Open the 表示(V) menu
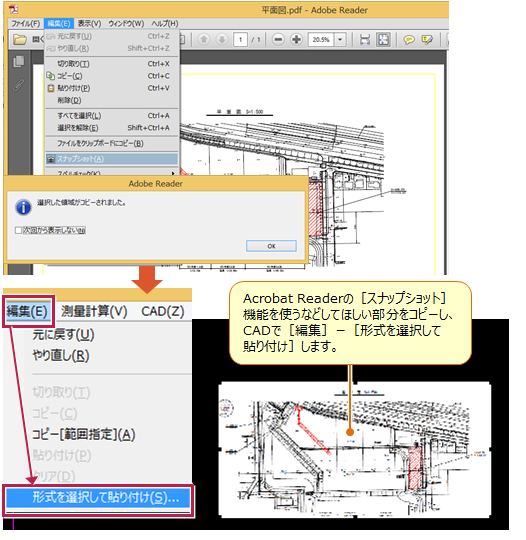The width and height of the screenshot is (526, 540). pyautogui.click(x=89, y=23)
